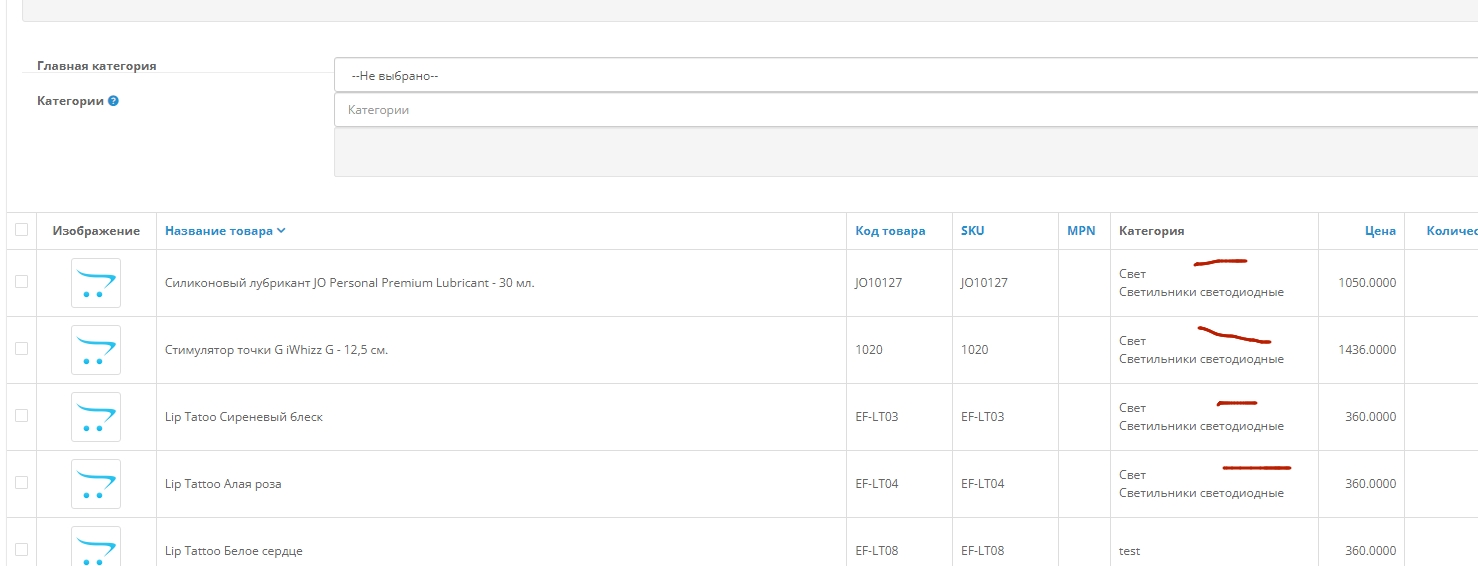Screen dimensions: 1478x566
Task: Click cart image icon for Lip Tattoo Алая роза
Action: tap(96, 484)
